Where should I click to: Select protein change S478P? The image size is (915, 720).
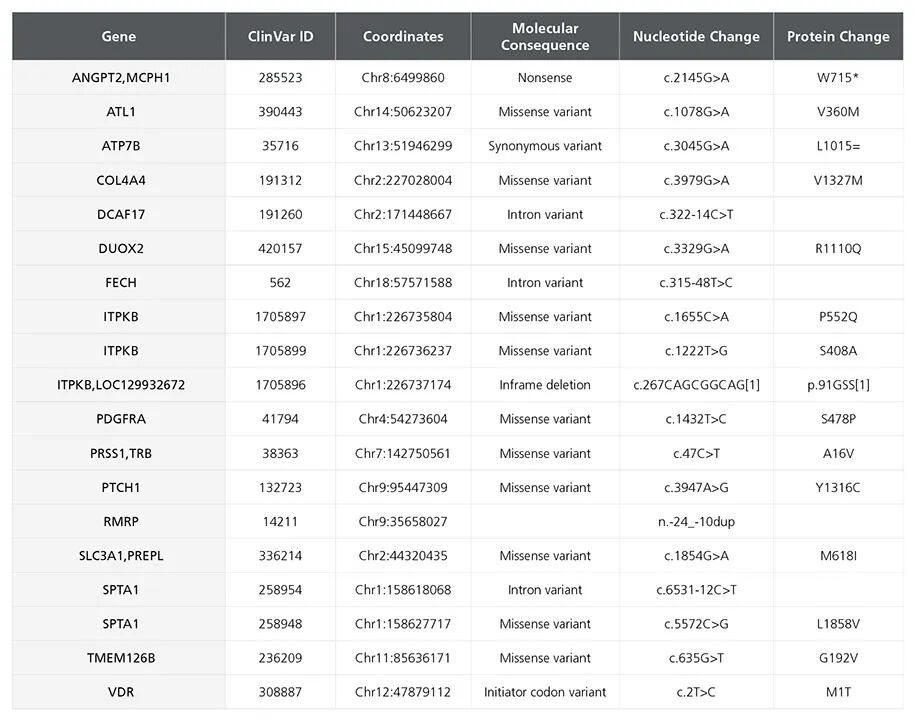pyautogui.click(x=838, y=419)
